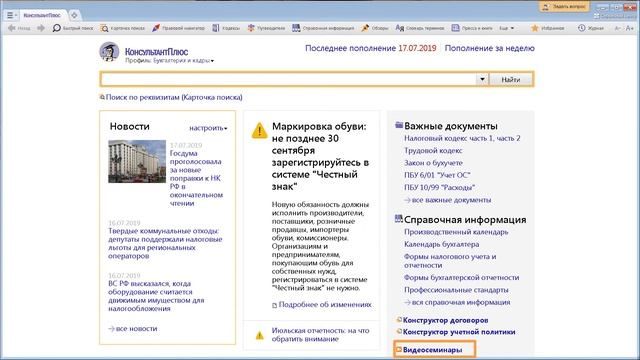Open Формы налогового учета и отчетности
The image size is (640, 360).
(450, 261)
